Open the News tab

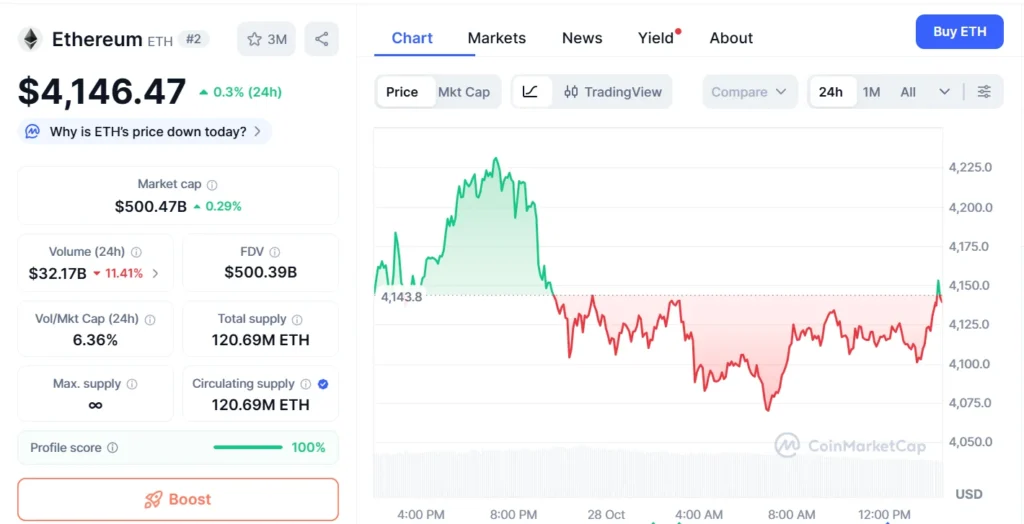(582, 38)
